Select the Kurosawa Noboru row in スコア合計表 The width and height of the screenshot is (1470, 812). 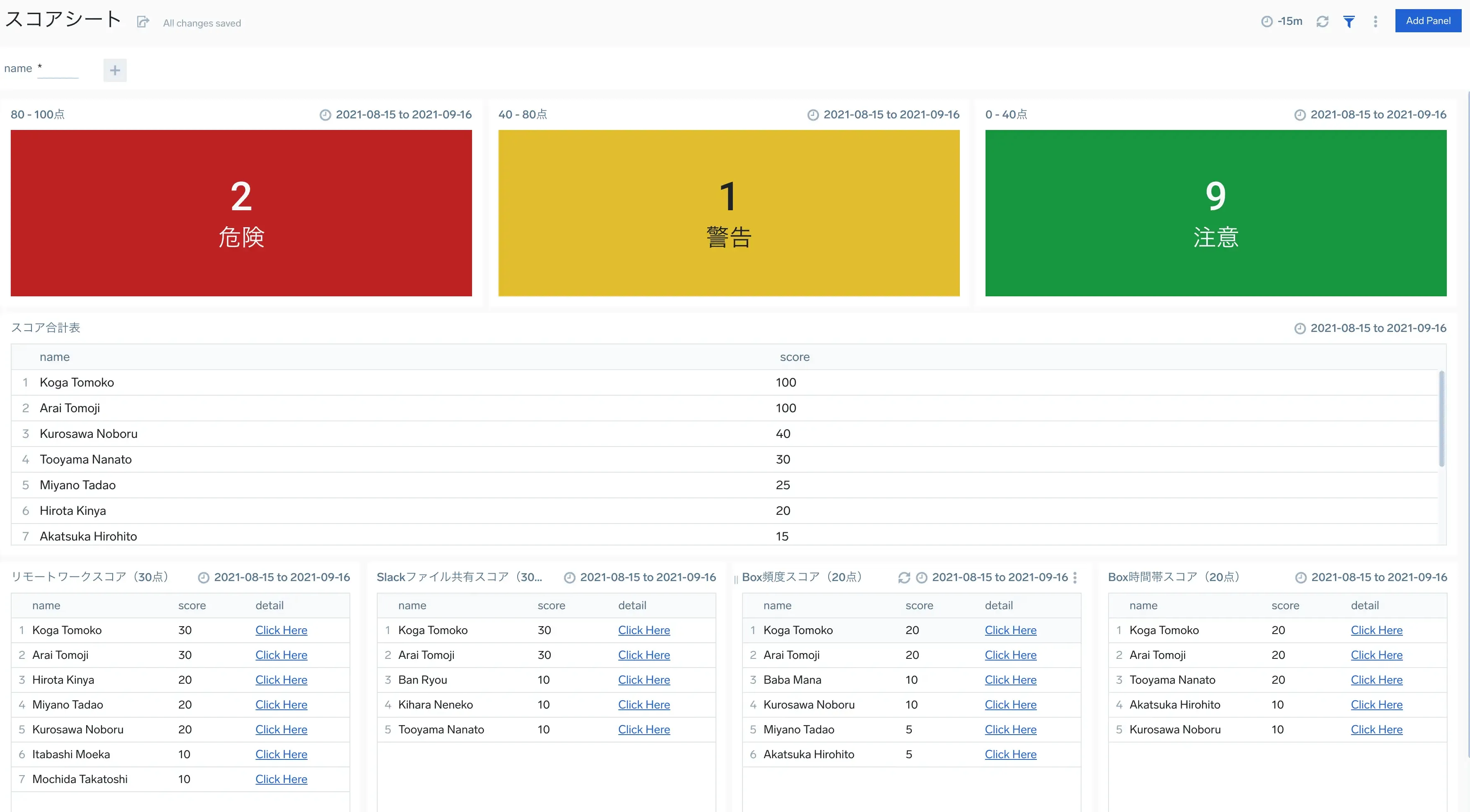pyautogui.click(x=89, y=434)
